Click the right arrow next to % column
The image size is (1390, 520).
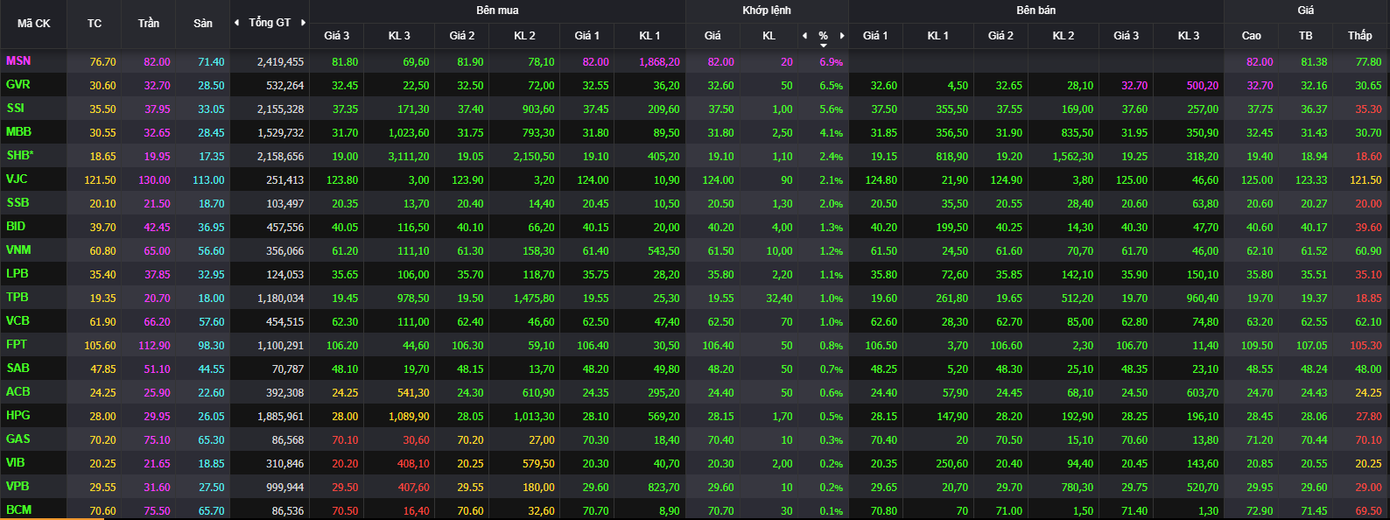pyautogui.click(x=841, y=36)
